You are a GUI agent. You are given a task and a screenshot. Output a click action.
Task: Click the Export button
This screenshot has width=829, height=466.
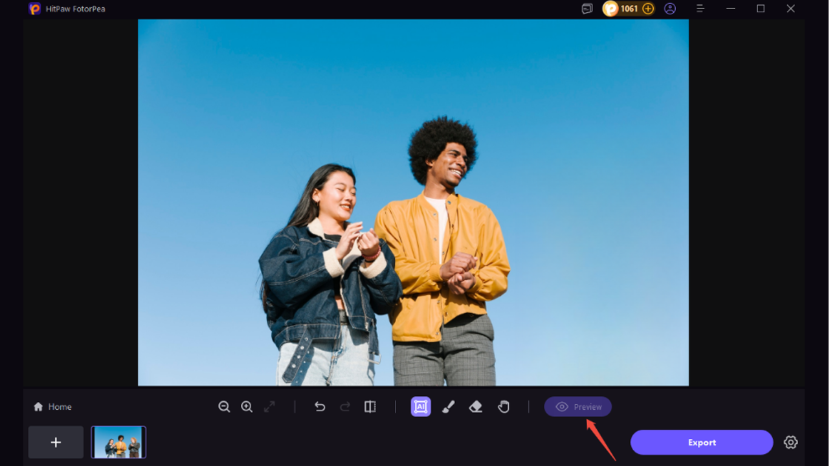[x=702, y=442]
